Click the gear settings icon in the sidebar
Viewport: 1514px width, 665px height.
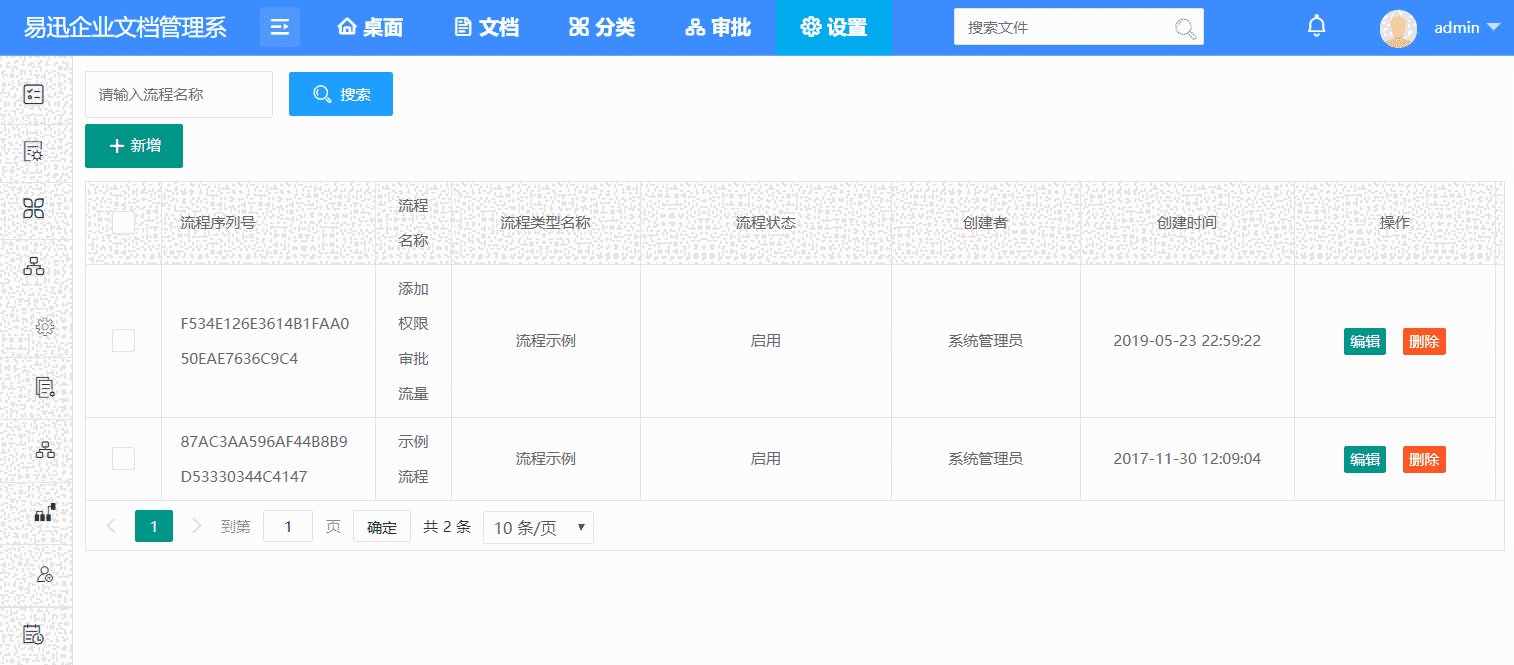pos(43,326)
